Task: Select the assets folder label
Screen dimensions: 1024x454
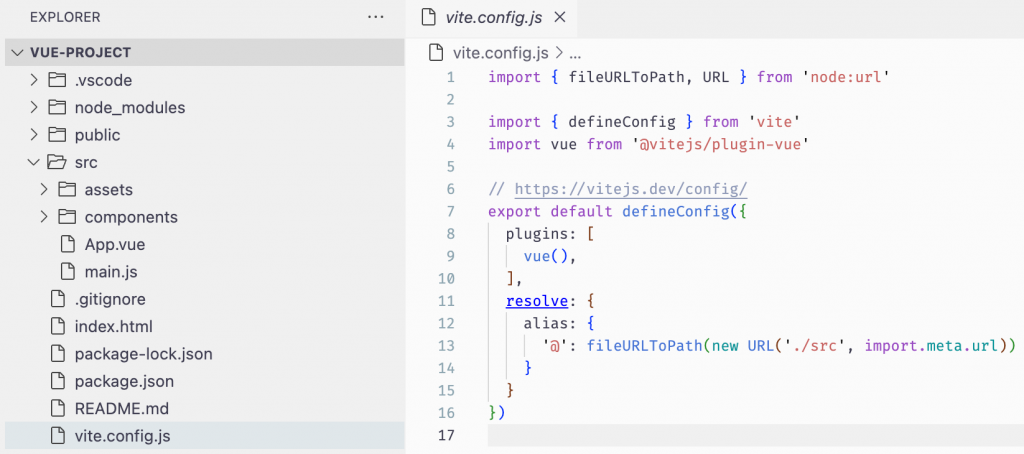Action: click(108, 189)
